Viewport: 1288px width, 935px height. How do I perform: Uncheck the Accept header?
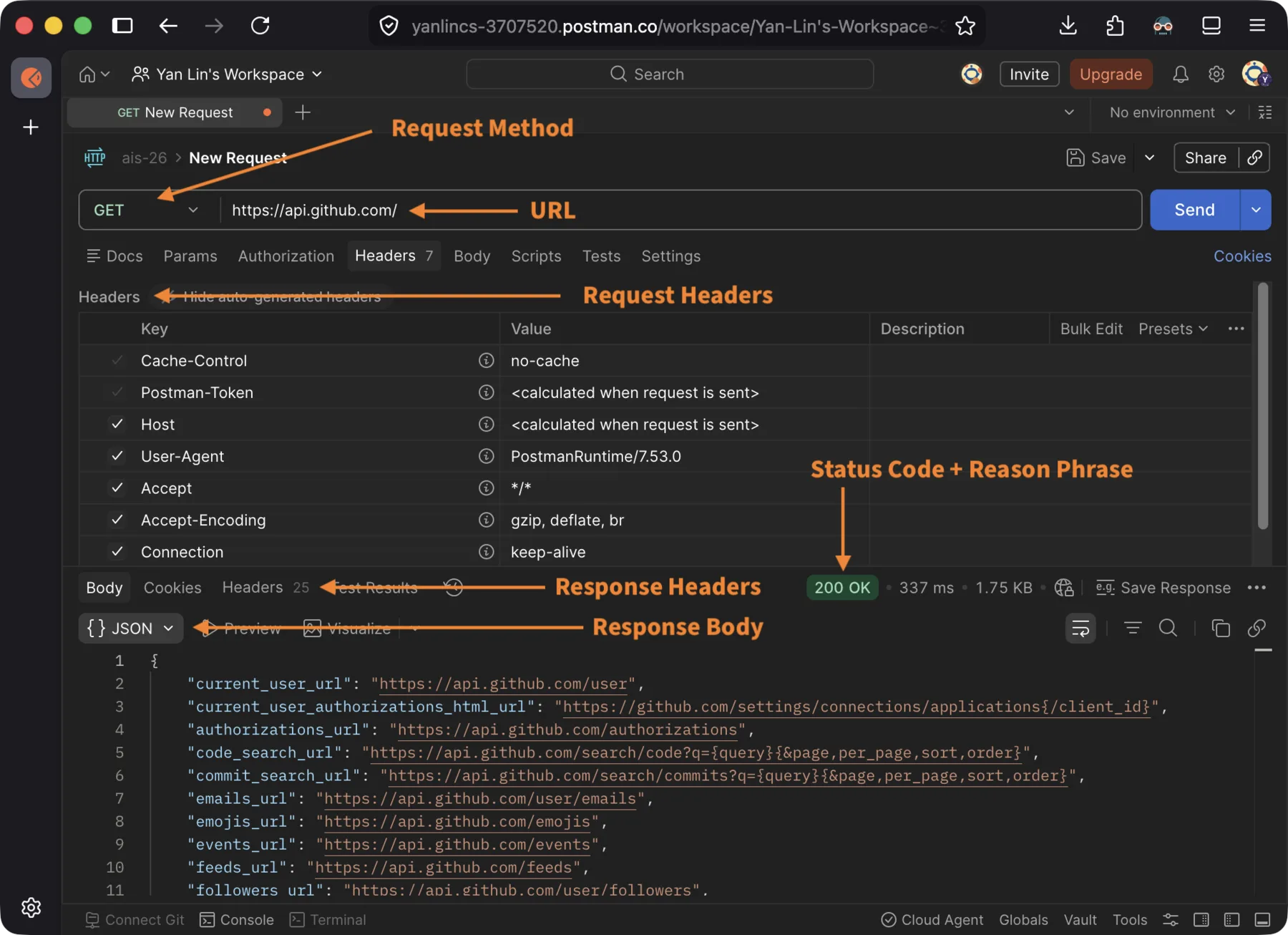click(x=117, y=488)
